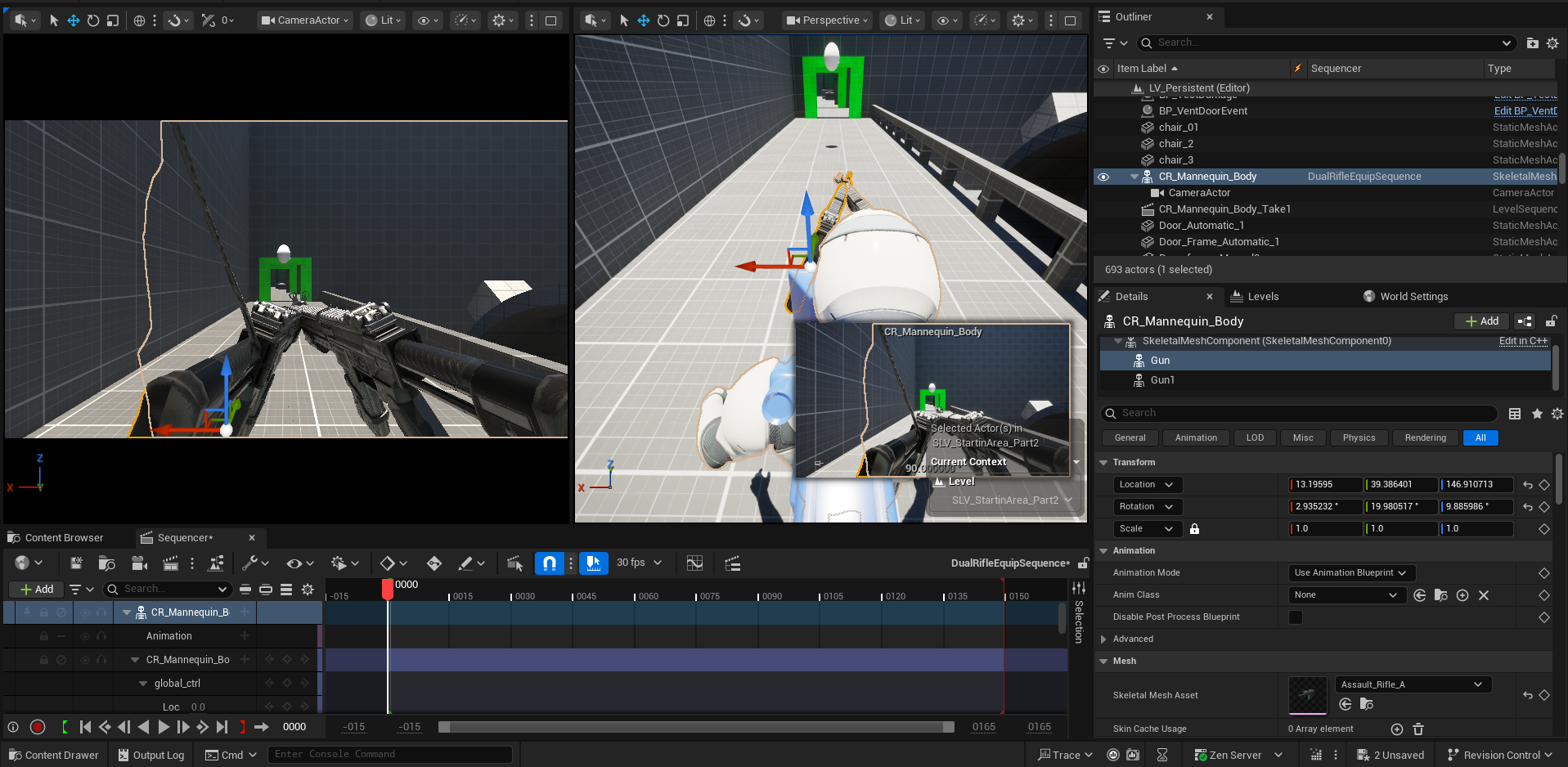Viewport: 1568px width, 767px height.
Task: Browse to Assault_Rifle_A in Content Browser
Action: [x=1366, y=704]
